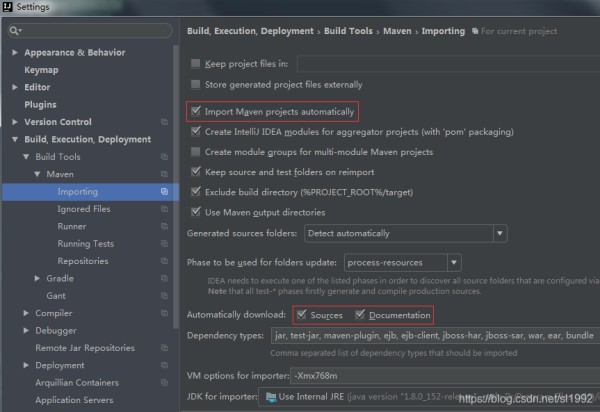Viewport: 600px width, 412px height.
Task: Uncheck automatic download of Documentation
Action: pyautogui.click(x=360, y=315)
